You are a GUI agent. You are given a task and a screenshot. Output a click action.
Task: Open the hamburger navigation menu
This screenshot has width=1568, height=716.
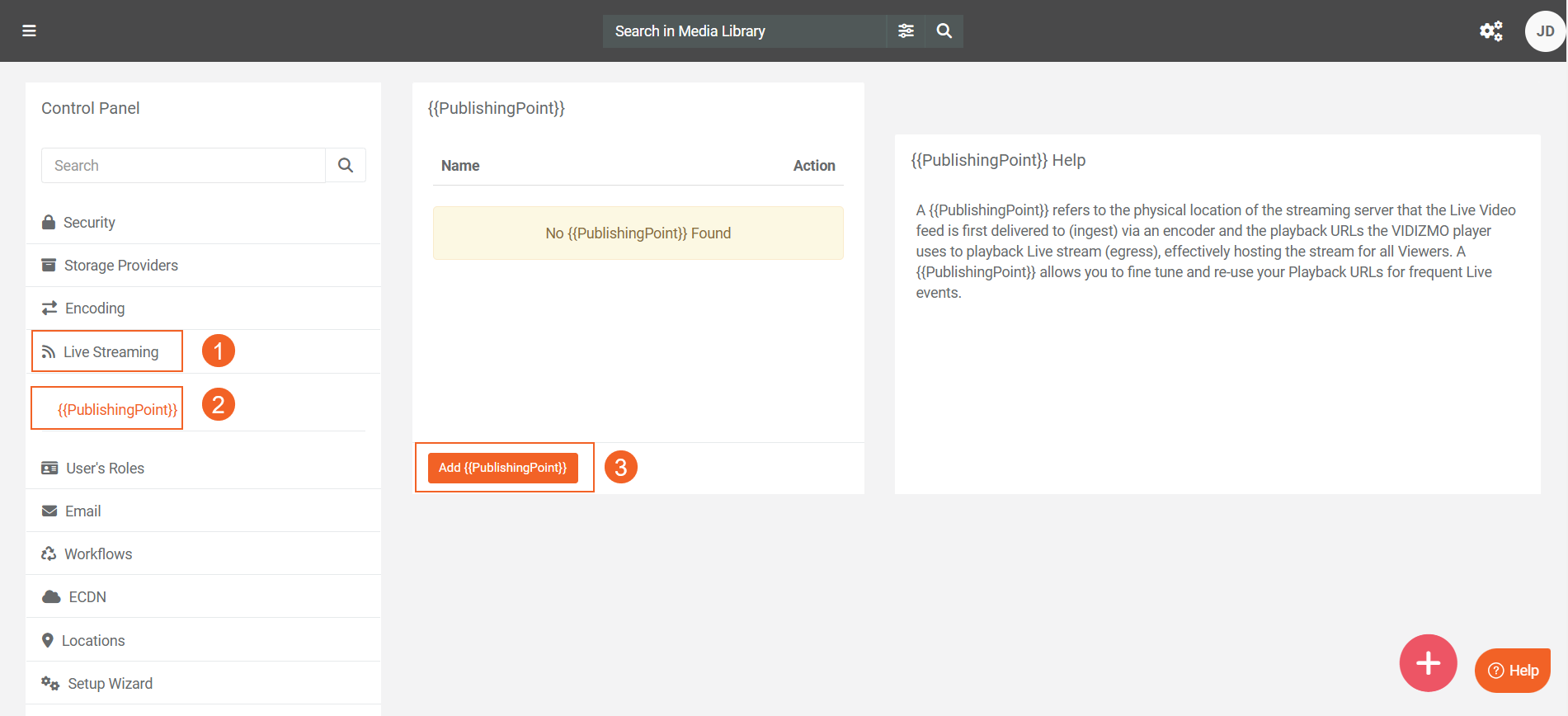coord(29,31)
